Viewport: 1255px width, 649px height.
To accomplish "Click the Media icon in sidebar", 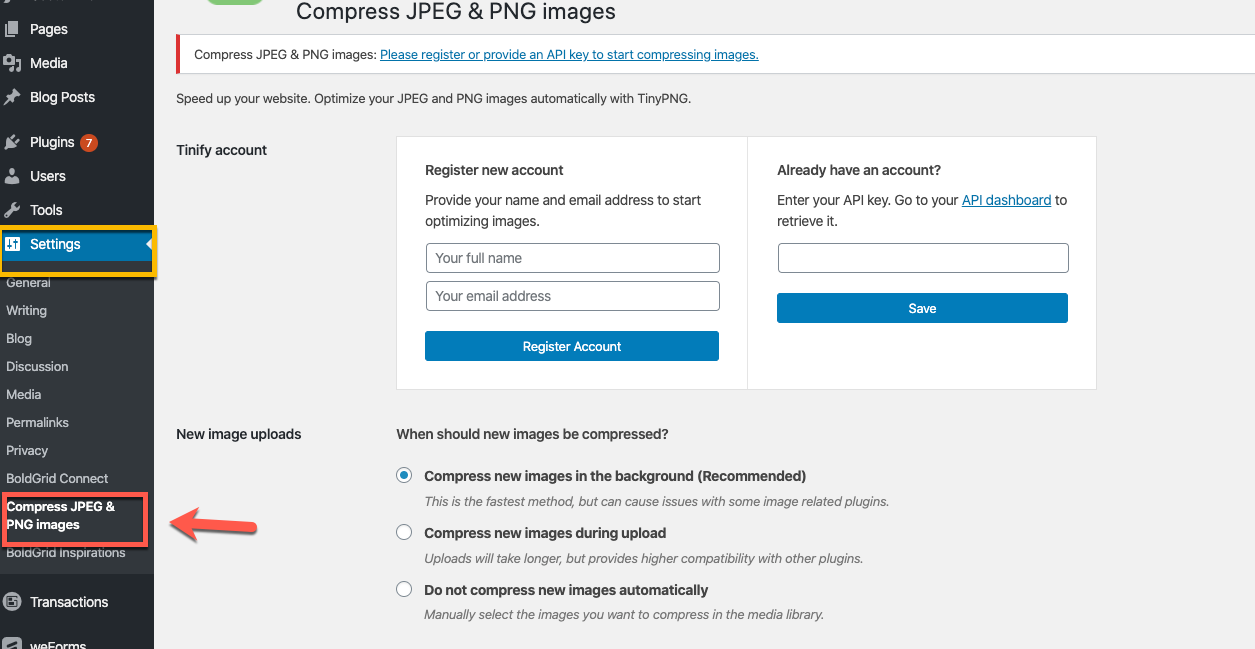I will (x=12, y=63).
